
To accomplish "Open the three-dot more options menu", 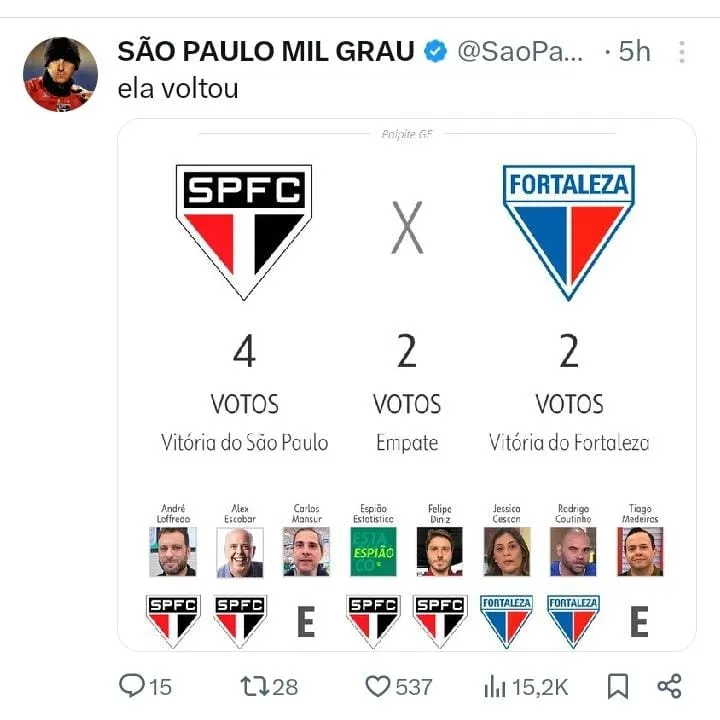I will click(x=682, y=52).
